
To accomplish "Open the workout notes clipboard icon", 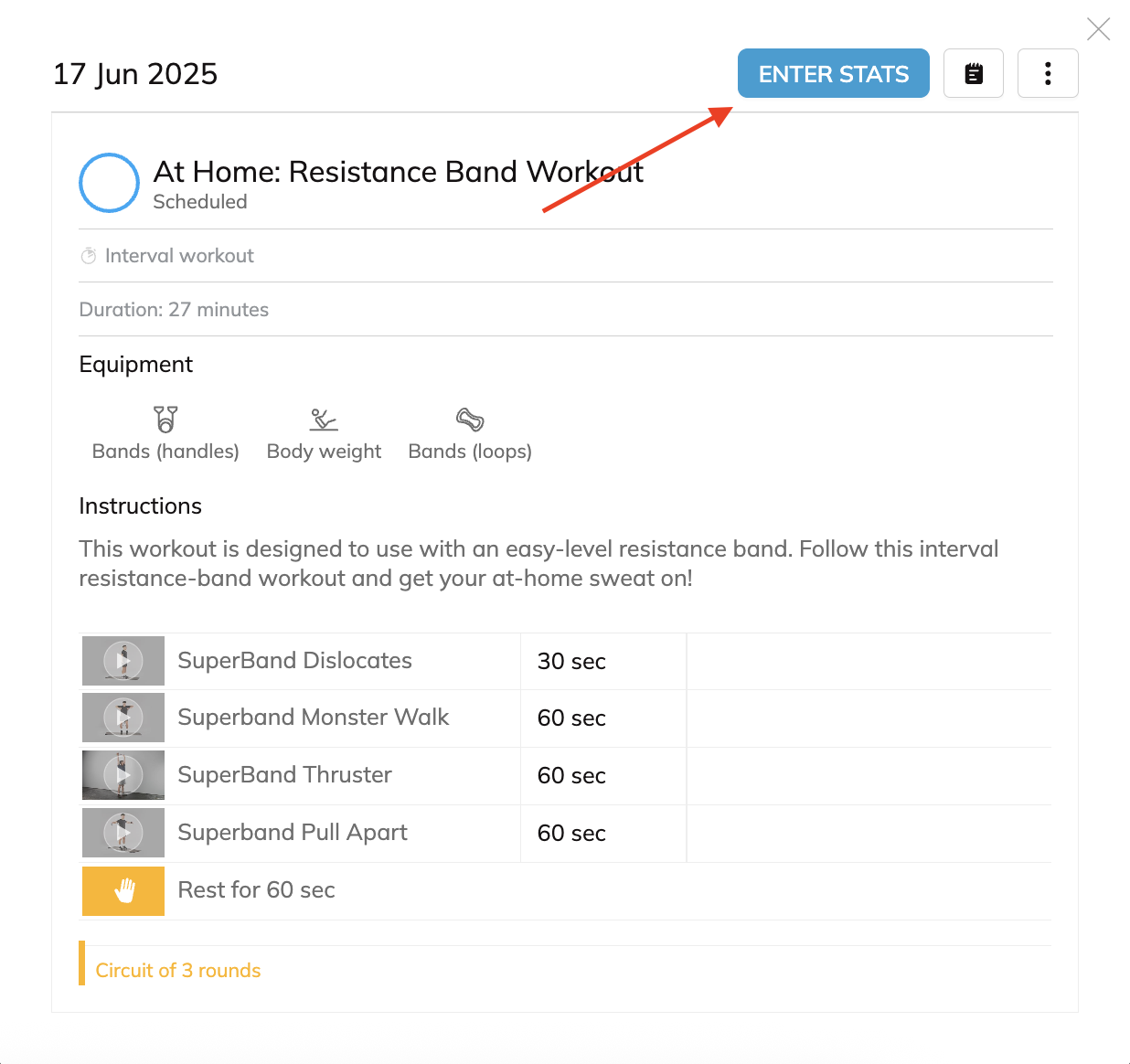I will (974, 73).
